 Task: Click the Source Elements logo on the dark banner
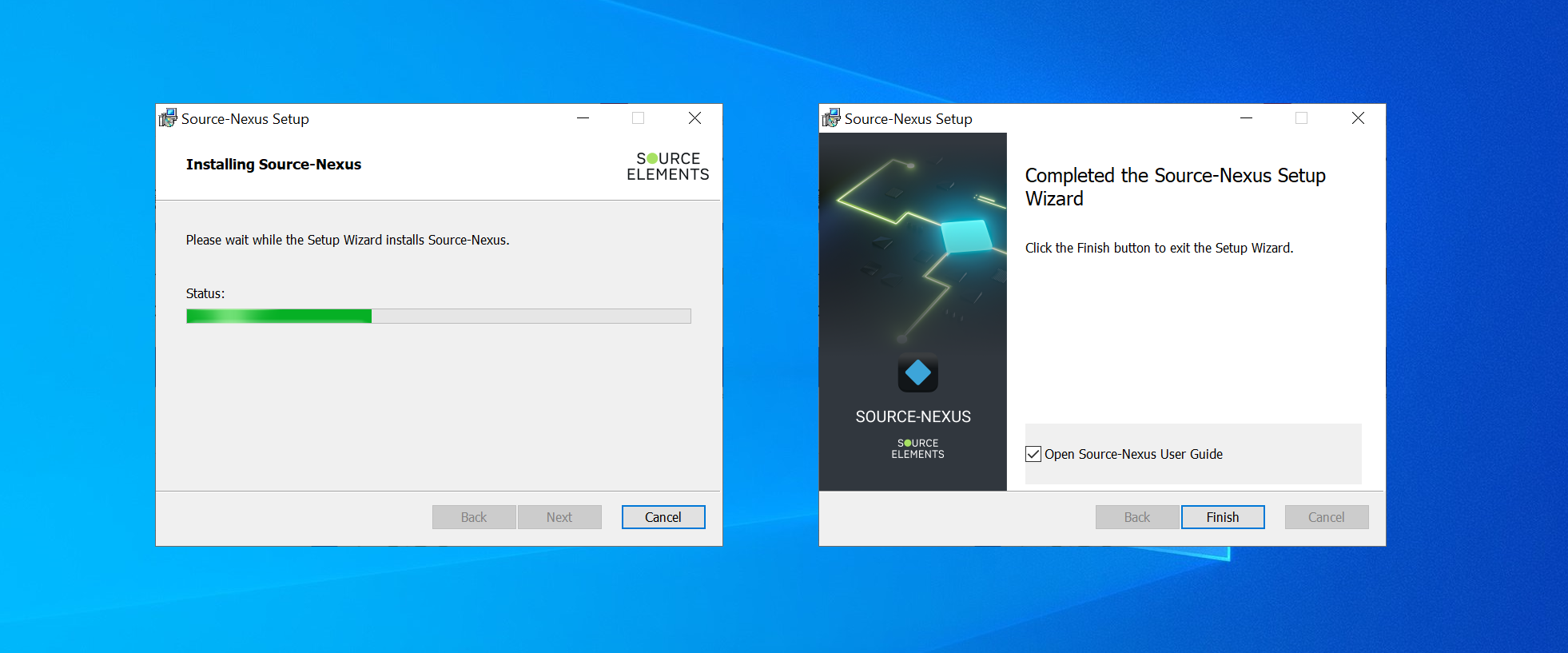click(917, 448)
